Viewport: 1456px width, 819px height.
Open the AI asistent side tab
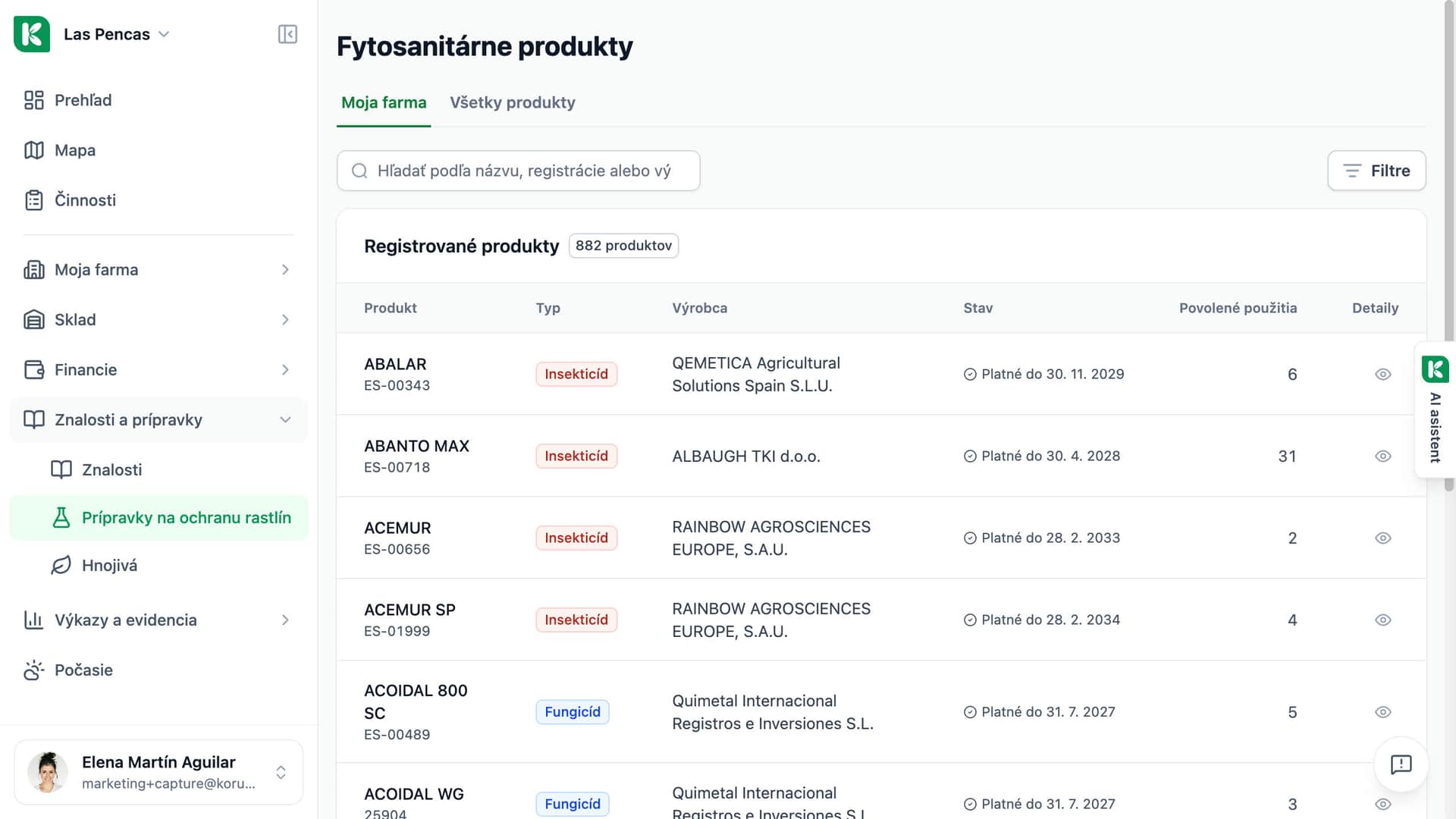click(1435, 410)
